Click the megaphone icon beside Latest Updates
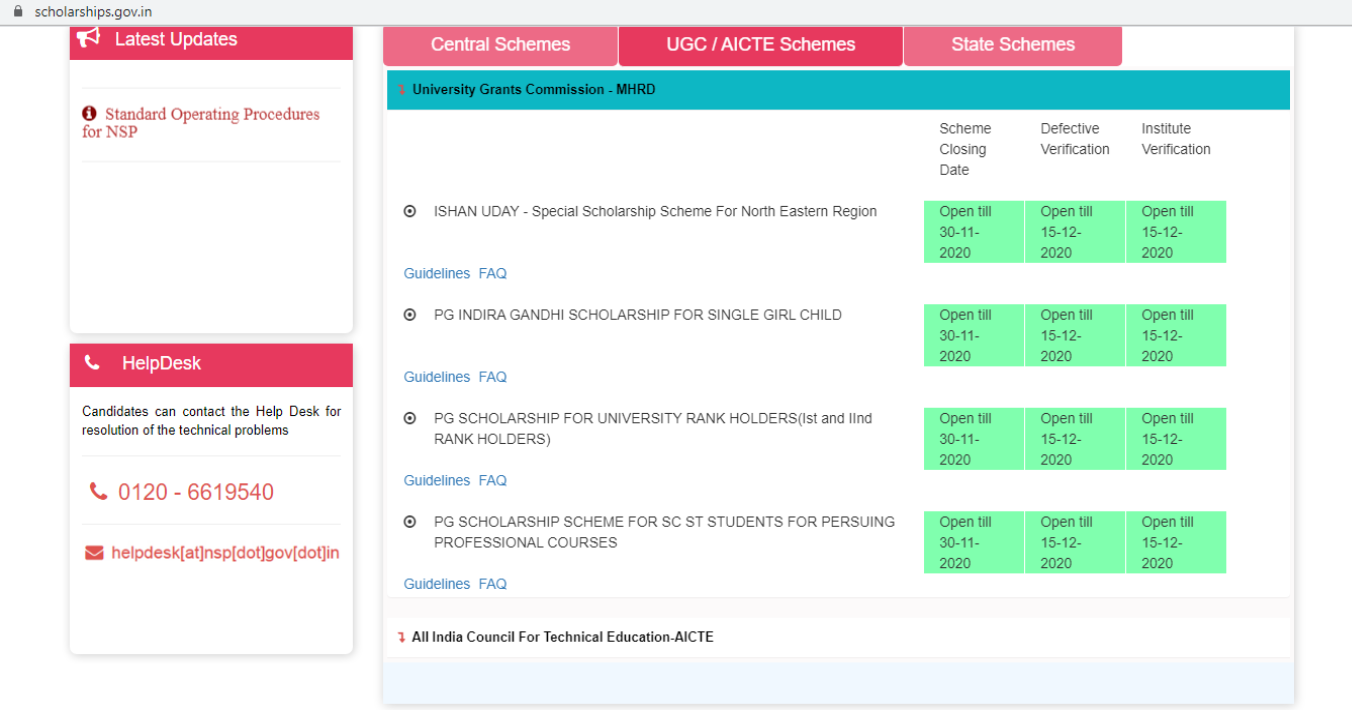The width and height of the screenshot is (1352, 710). 89,38
